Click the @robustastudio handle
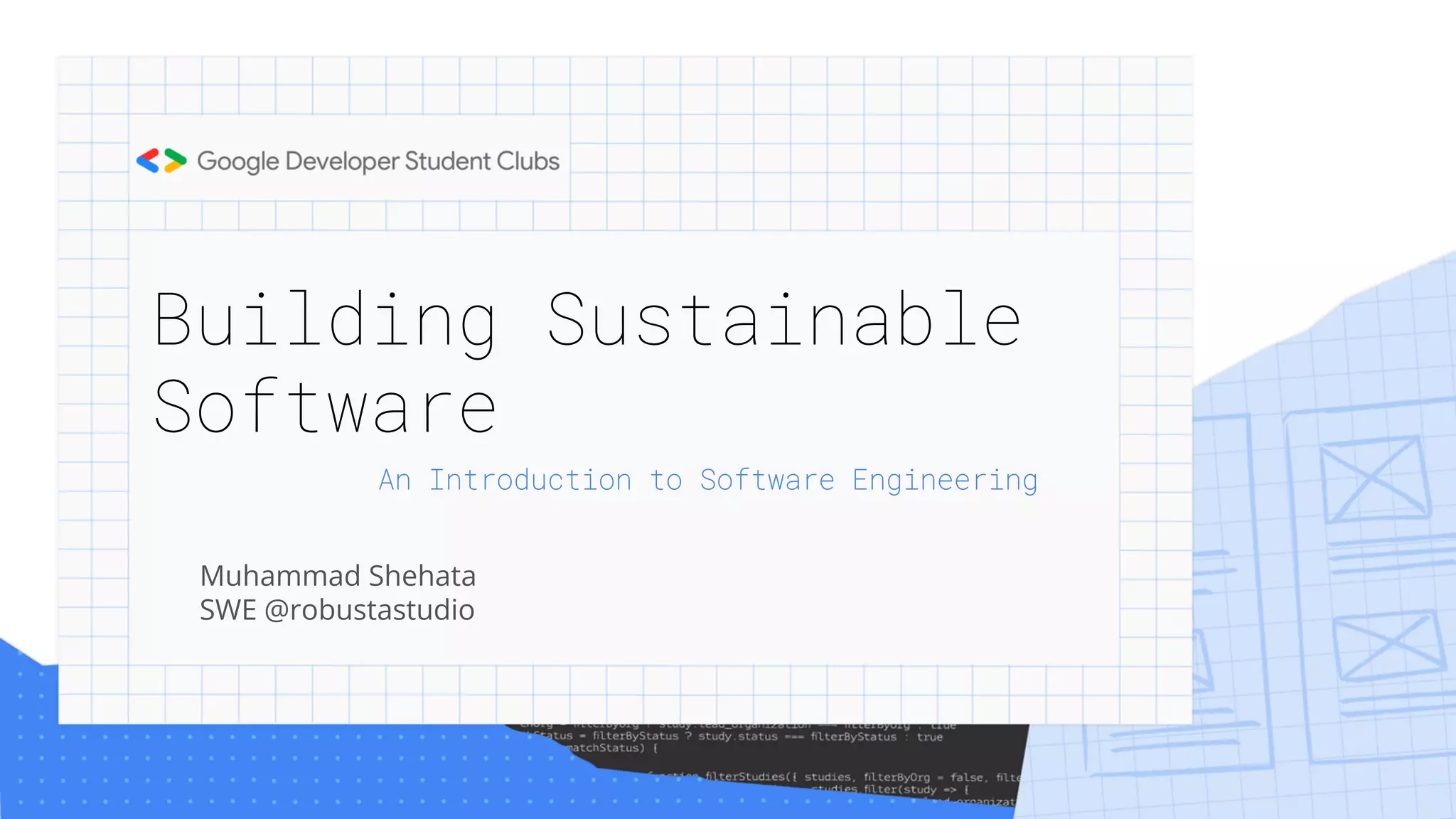Viewport: 1456px width, 819px height. click(369, 610)
